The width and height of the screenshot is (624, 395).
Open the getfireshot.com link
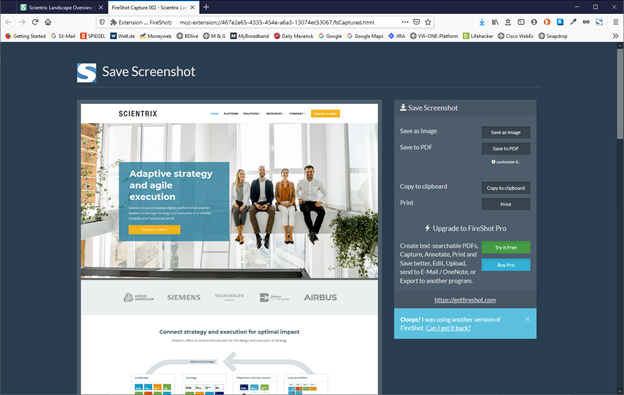coord(465,300)
